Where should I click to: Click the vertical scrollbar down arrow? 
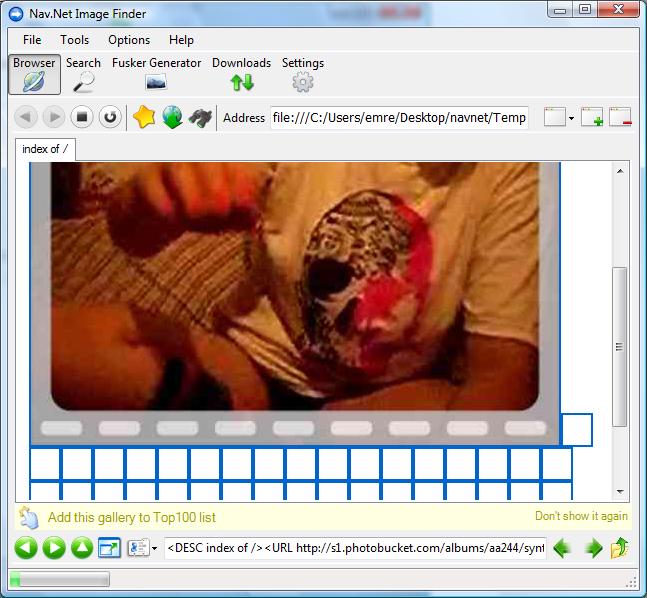(x=621, y=491)
